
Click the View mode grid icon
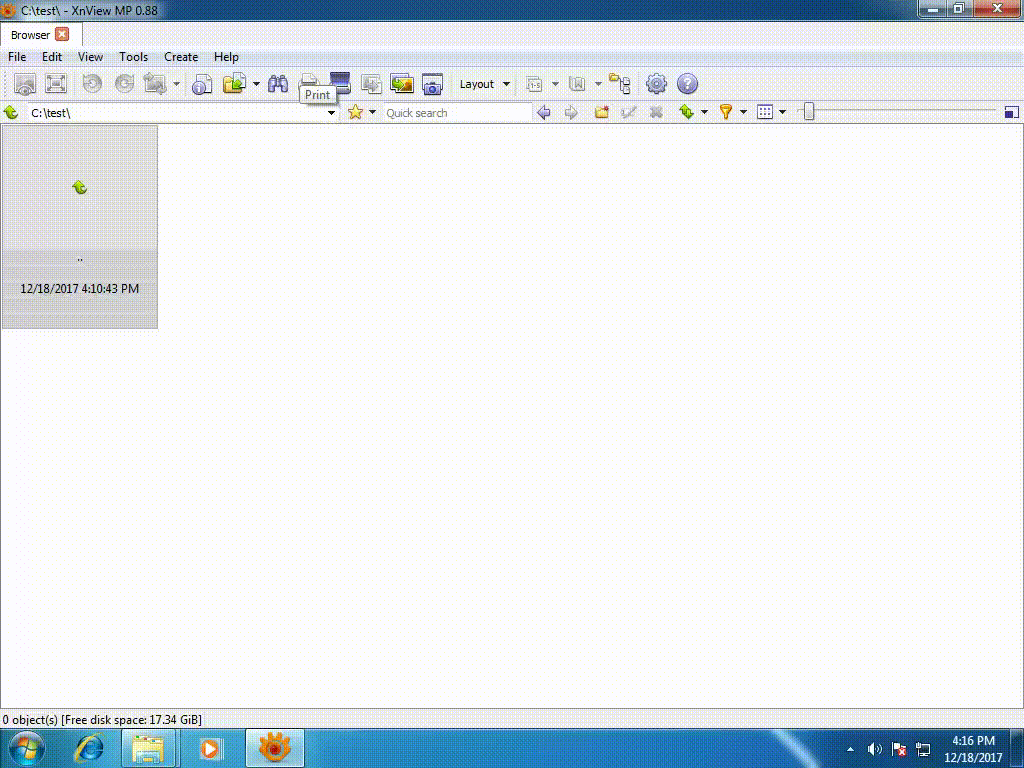pyautogui.click(x=765, y=112)
